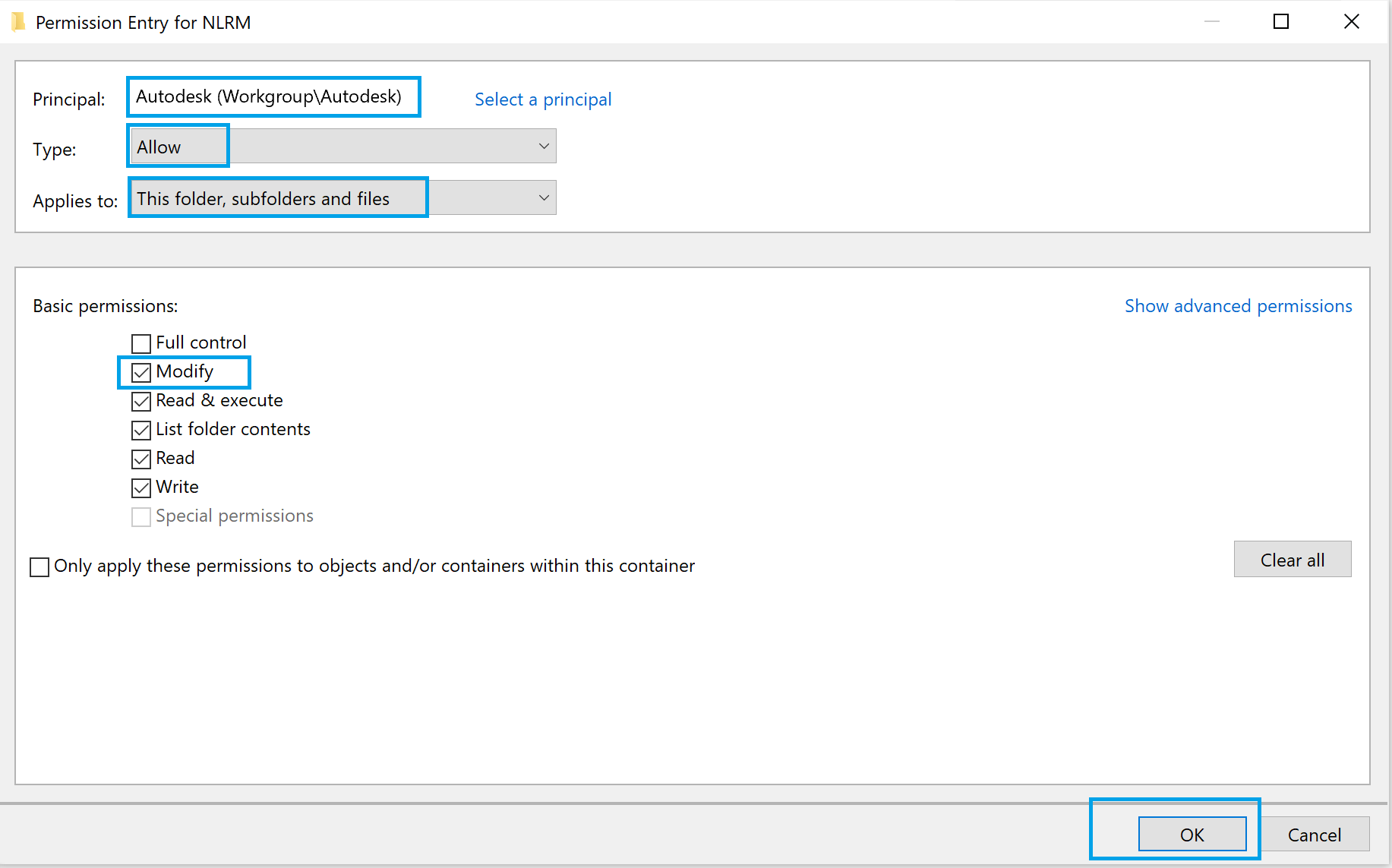Click Cancel to discard changes
The width and height of the screenshot is (1392, 868).
(1314, 835)
